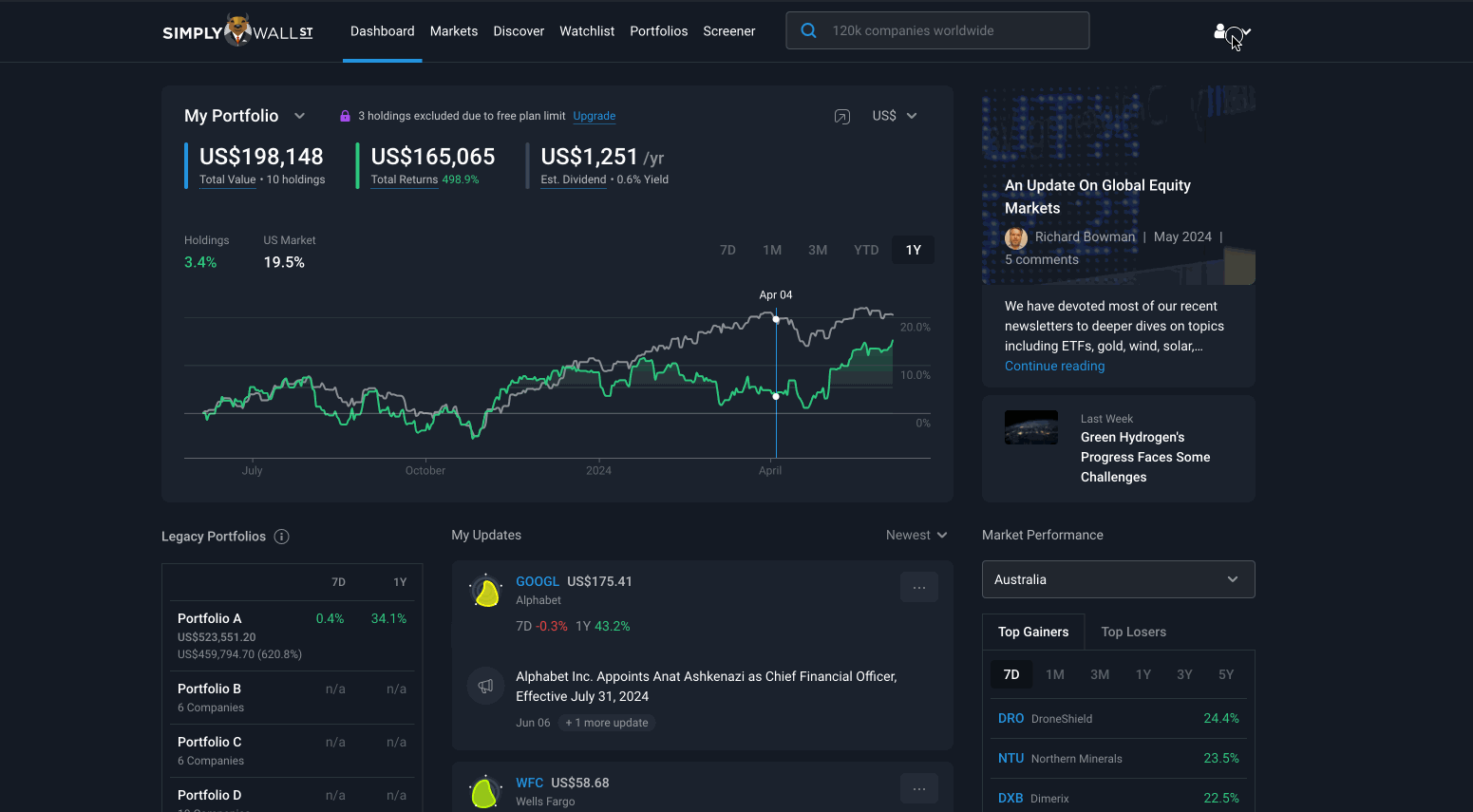Viewport: 1473px width, 812px height.
Task: Open the Watchlist page
Action: point(587,31)
